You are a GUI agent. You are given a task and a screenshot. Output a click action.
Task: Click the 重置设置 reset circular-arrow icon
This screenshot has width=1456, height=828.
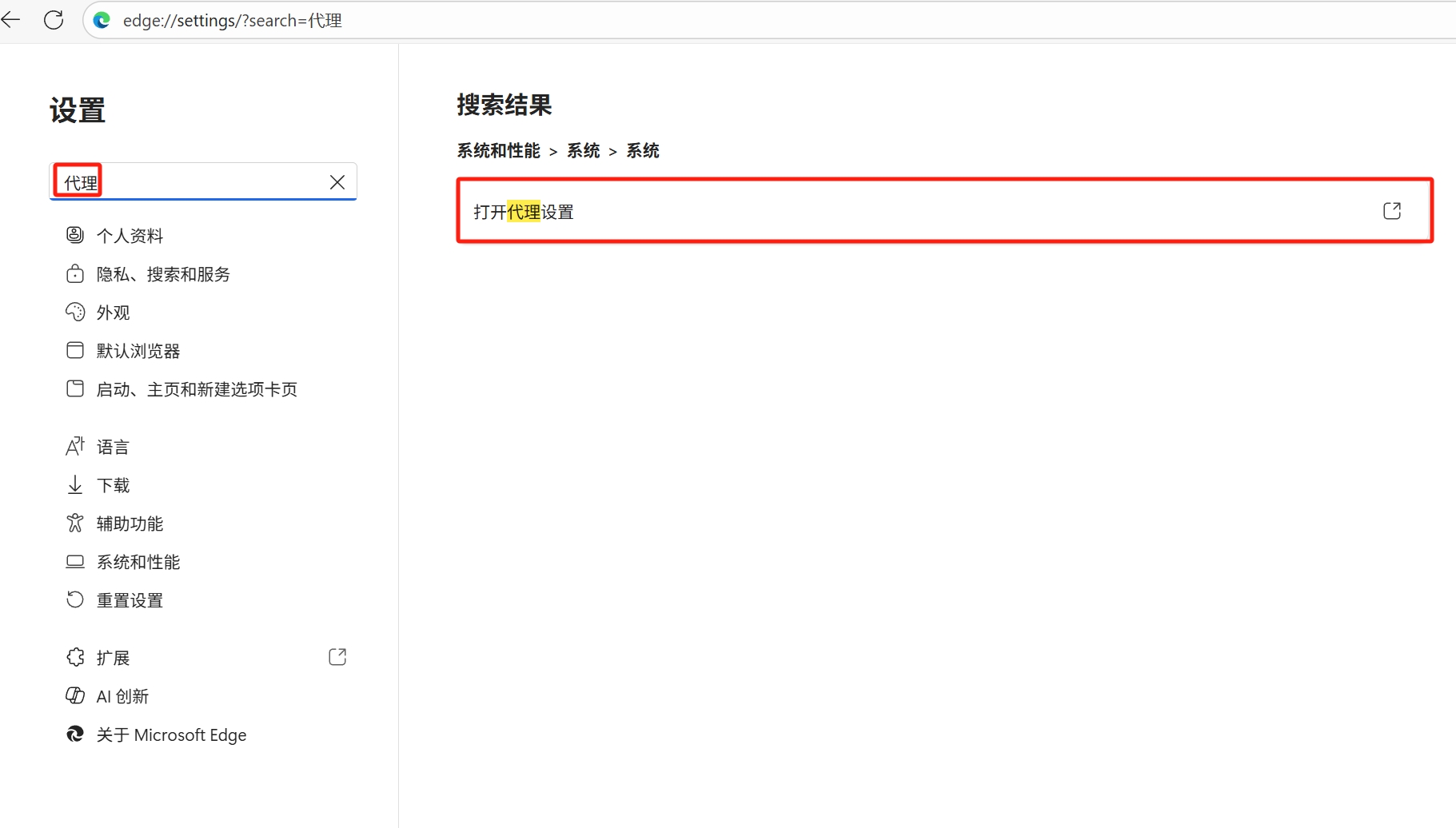75,599
